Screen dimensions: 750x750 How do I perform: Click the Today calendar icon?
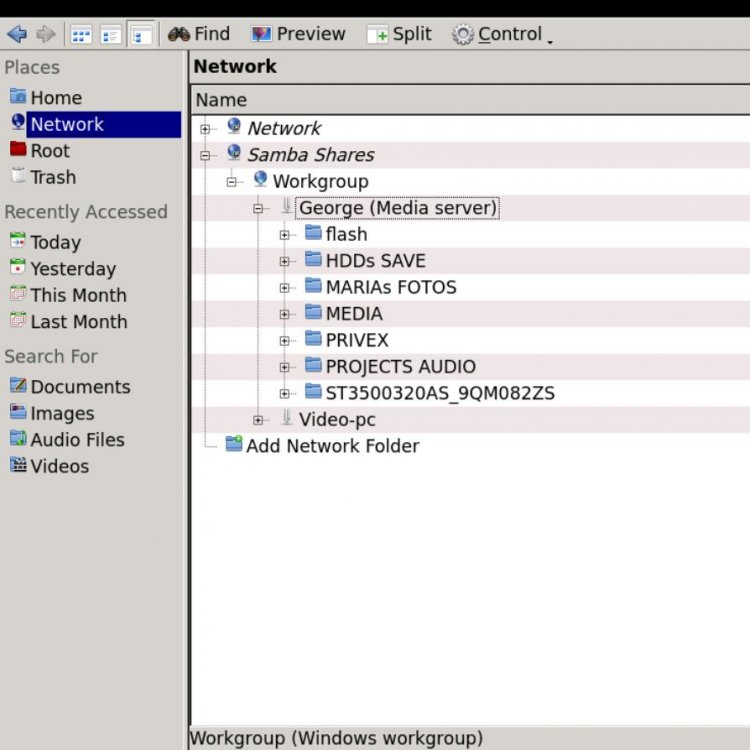pos(18,240)
